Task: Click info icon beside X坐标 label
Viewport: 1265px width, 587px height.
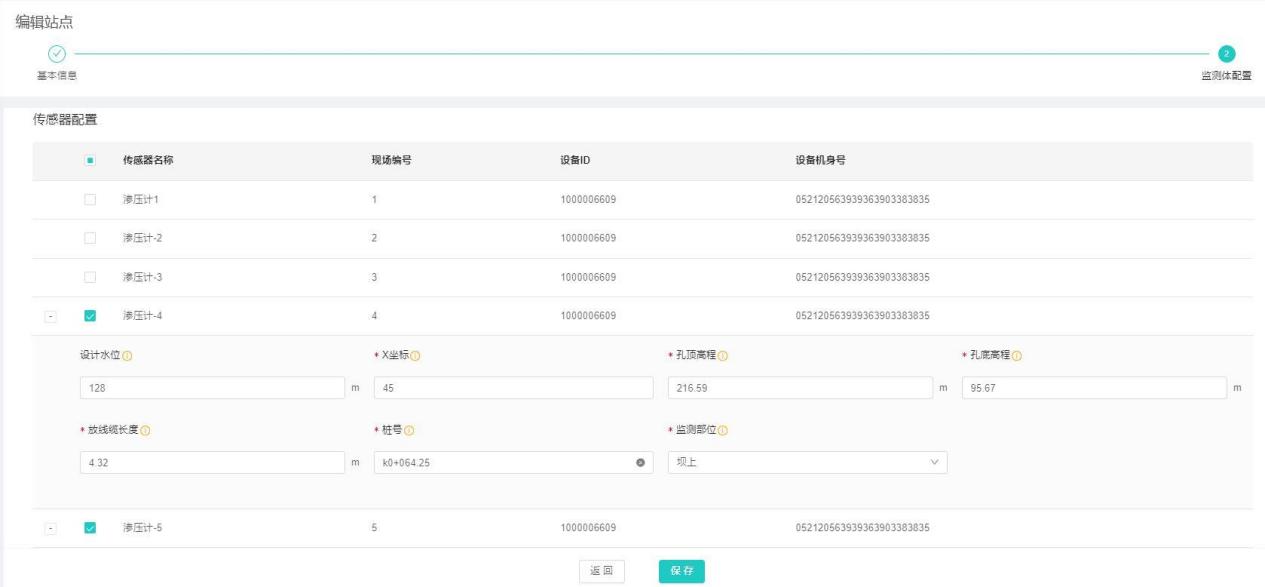Action: point(415,357)
